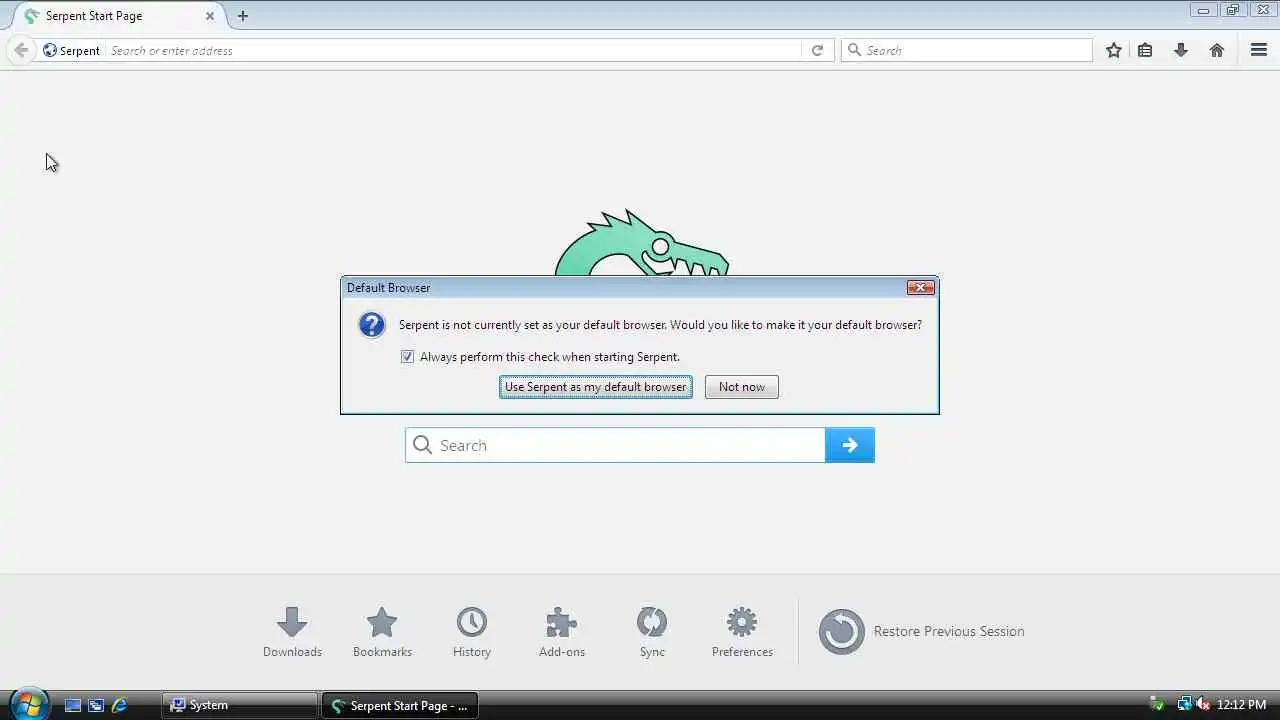Screen dimensions: 1280x720
Task: Click the back navigation arrow
Action: click(21, 50)
